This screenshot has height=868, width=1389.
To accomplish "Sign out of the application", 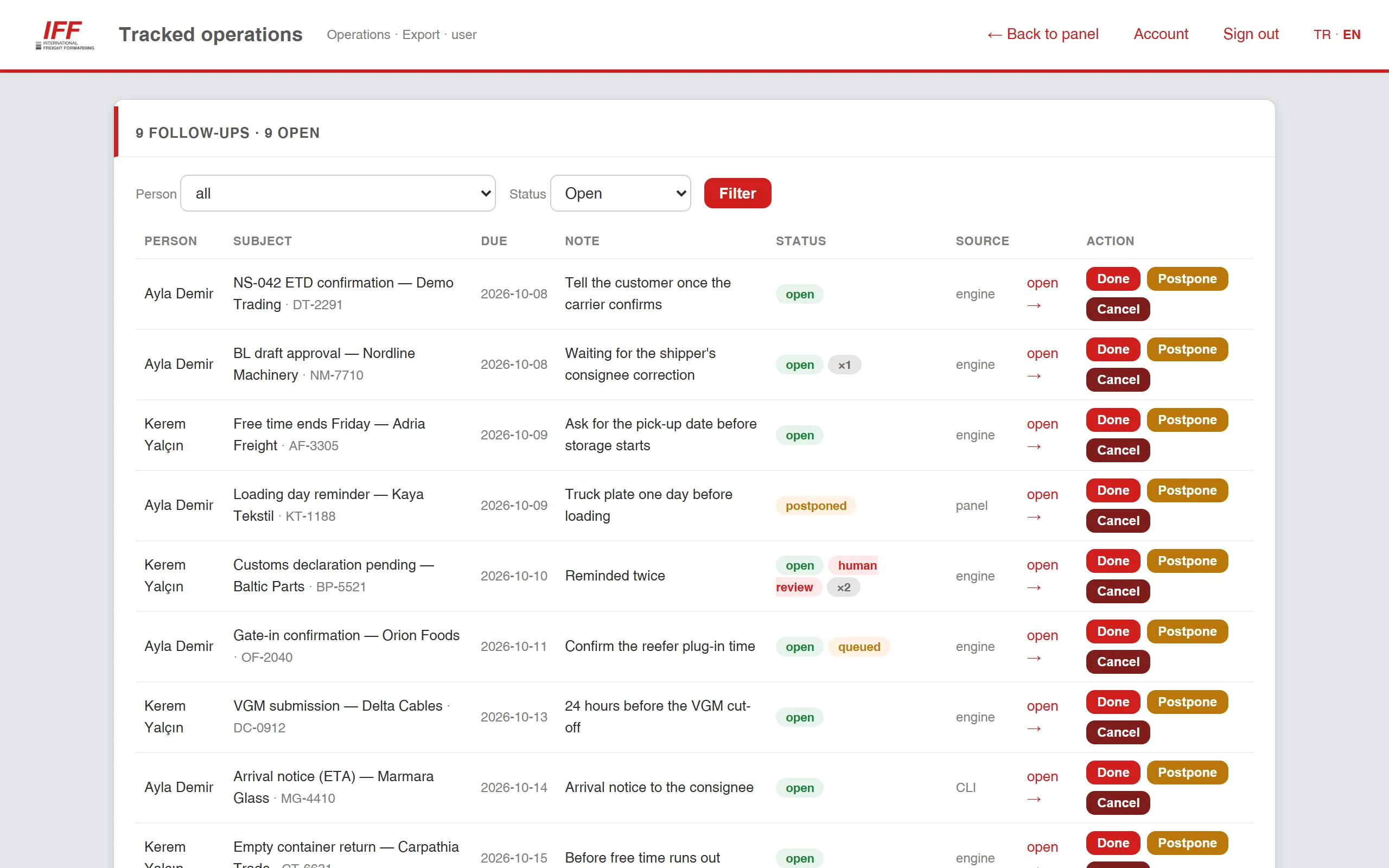I will tap(1251, 34).
